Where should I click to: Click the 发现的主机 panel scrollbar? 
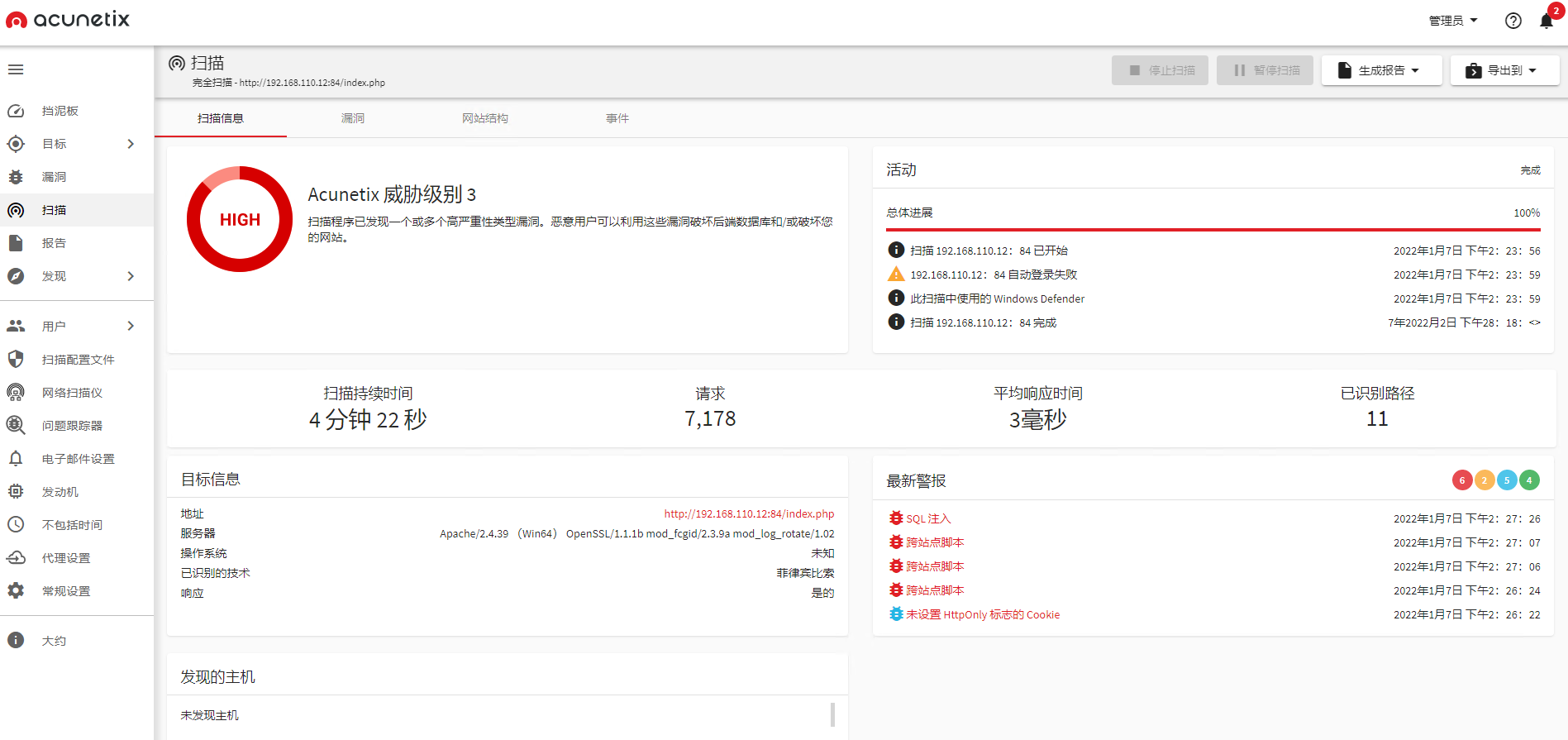click(832, 714)
